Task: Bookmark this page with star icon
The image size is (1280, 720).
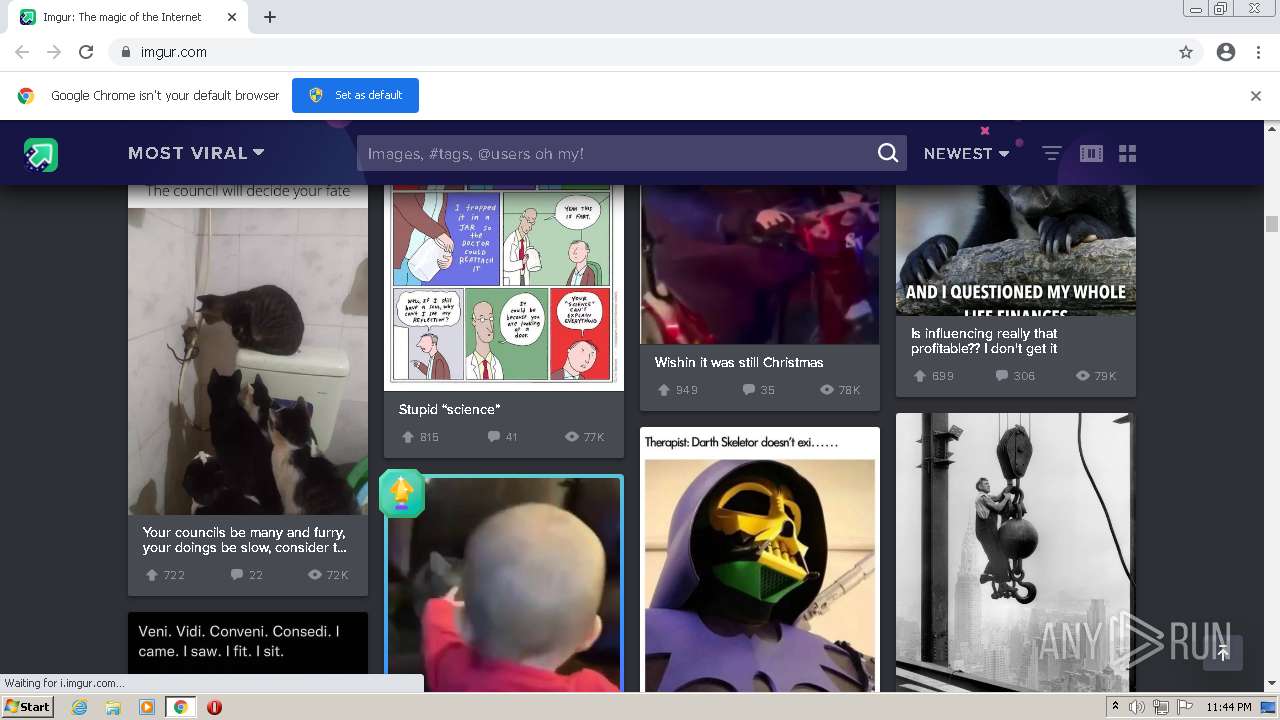Action: coord(1186,52)
